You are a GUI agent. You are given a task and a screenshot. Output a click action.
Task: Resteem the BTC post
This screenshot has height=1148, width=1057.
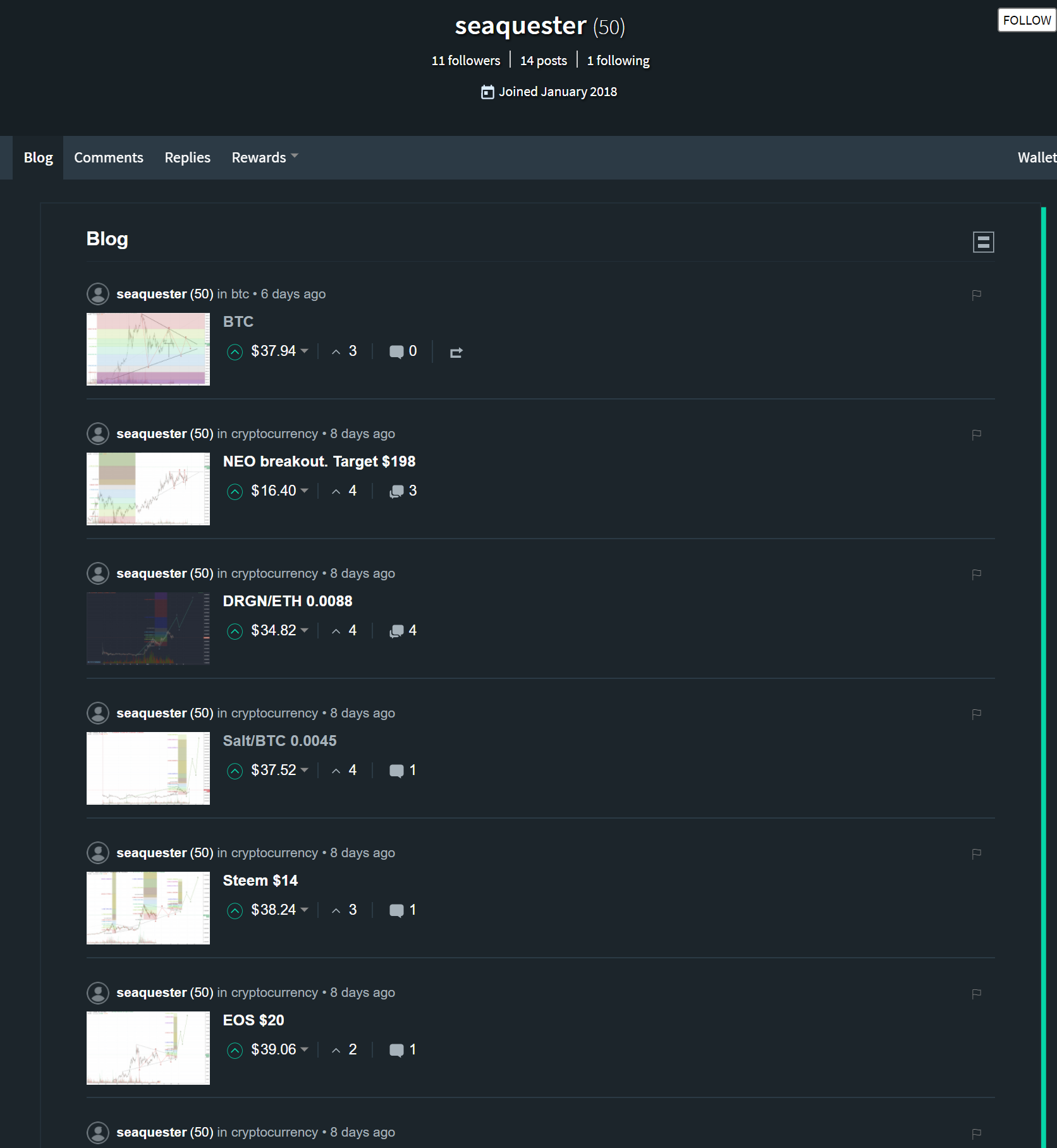pyautogui.click(x=456, y=352)
